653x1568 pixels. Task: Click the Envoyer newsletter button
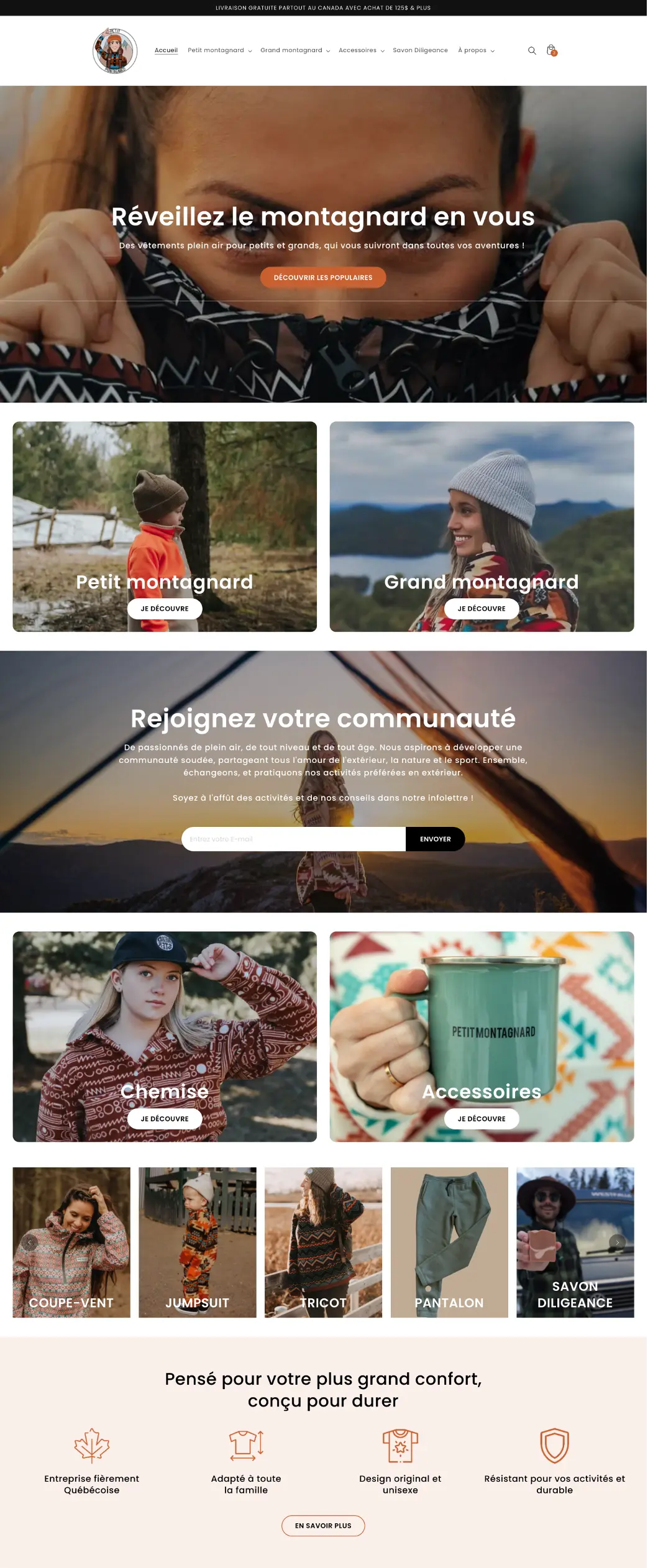click(439, 847)
